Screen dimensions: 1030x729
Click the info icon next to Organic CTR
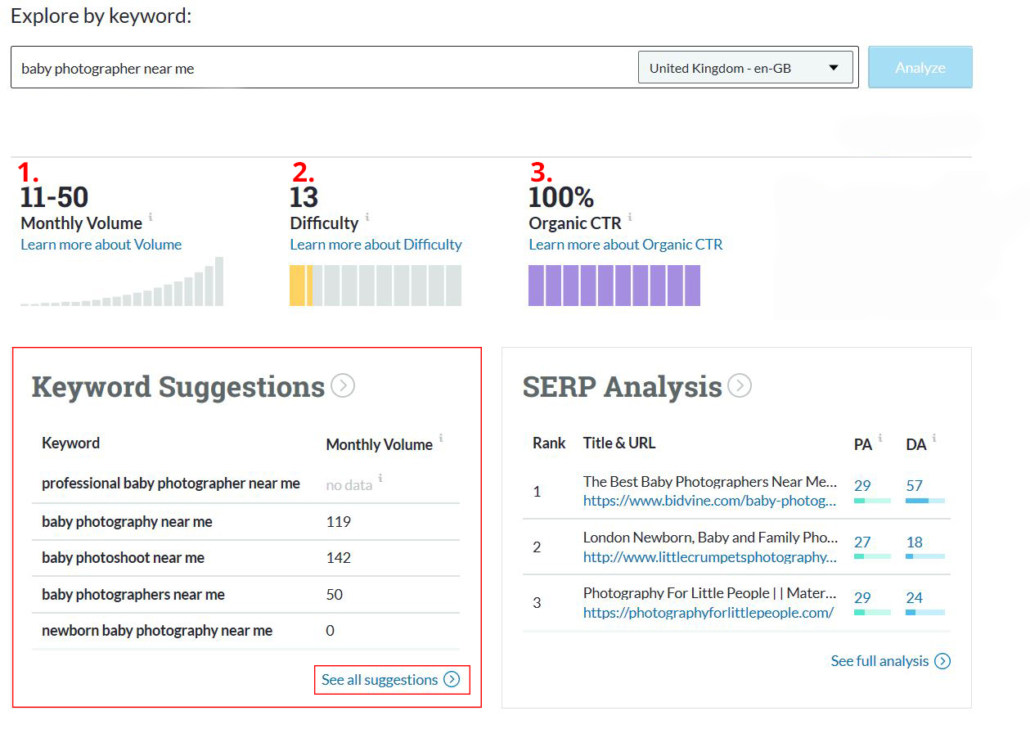coord(630,217)
